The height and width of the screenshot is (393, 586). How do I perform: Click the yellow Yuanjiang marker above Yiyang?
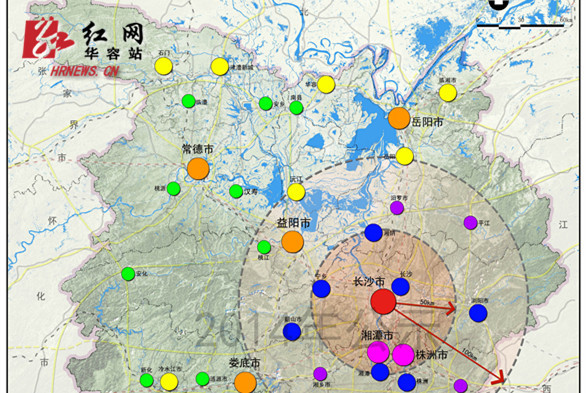pyautogui.click(x=296, y=192)
